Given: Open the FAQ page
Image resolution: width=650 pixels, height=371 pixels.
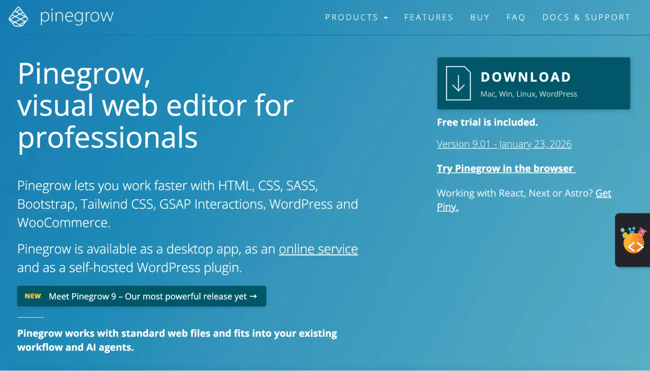Looking at the screenshot, I should (516, 17).
